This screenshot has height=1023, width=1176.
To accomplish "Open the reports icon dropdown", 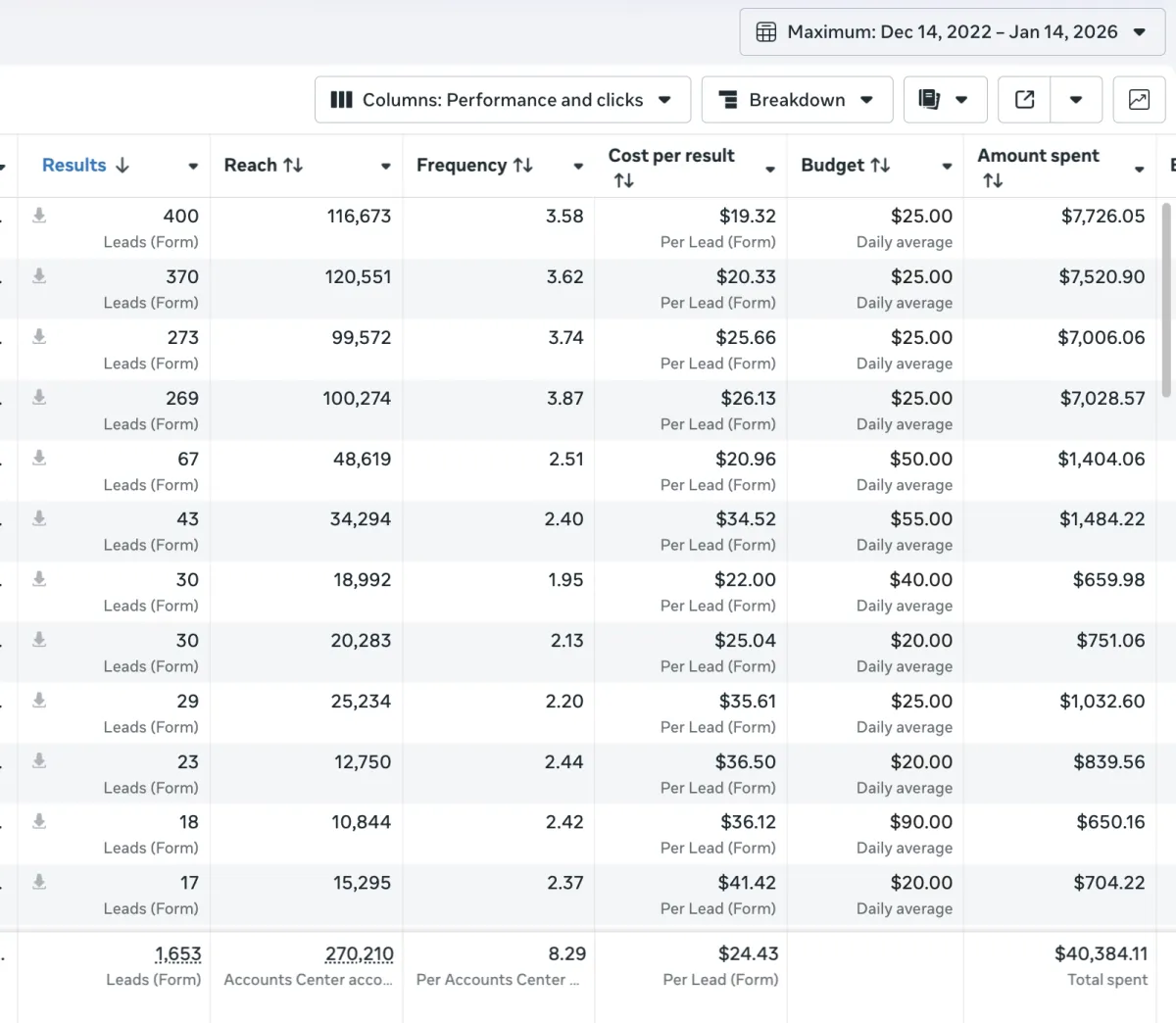I will tap(944, 100).
